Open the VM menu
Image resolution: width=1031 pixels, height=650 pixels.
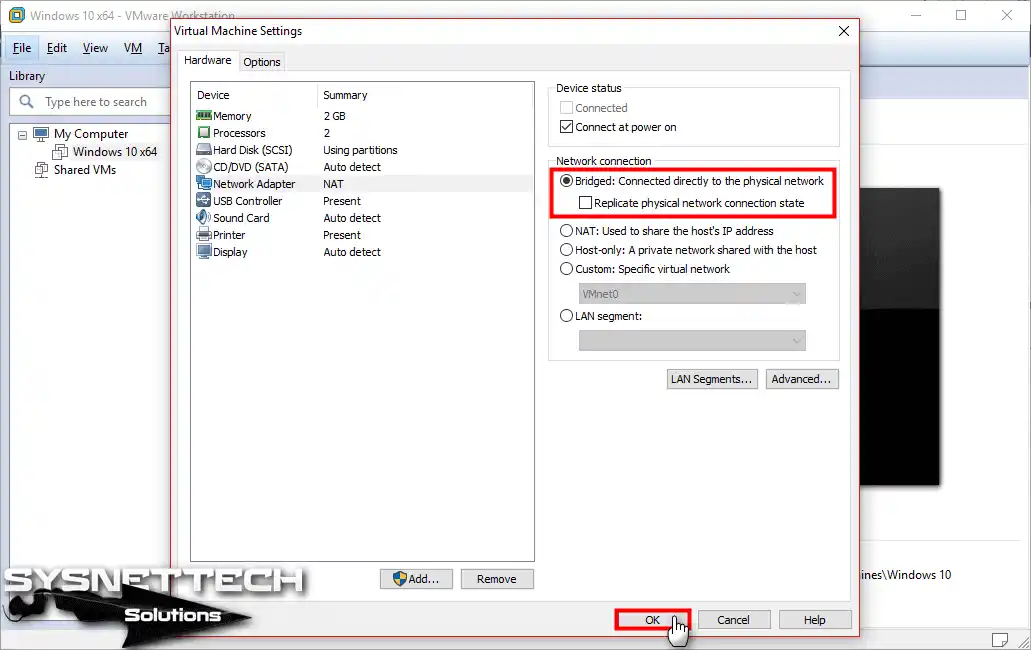pyautogui.click(x=133, y=48)
